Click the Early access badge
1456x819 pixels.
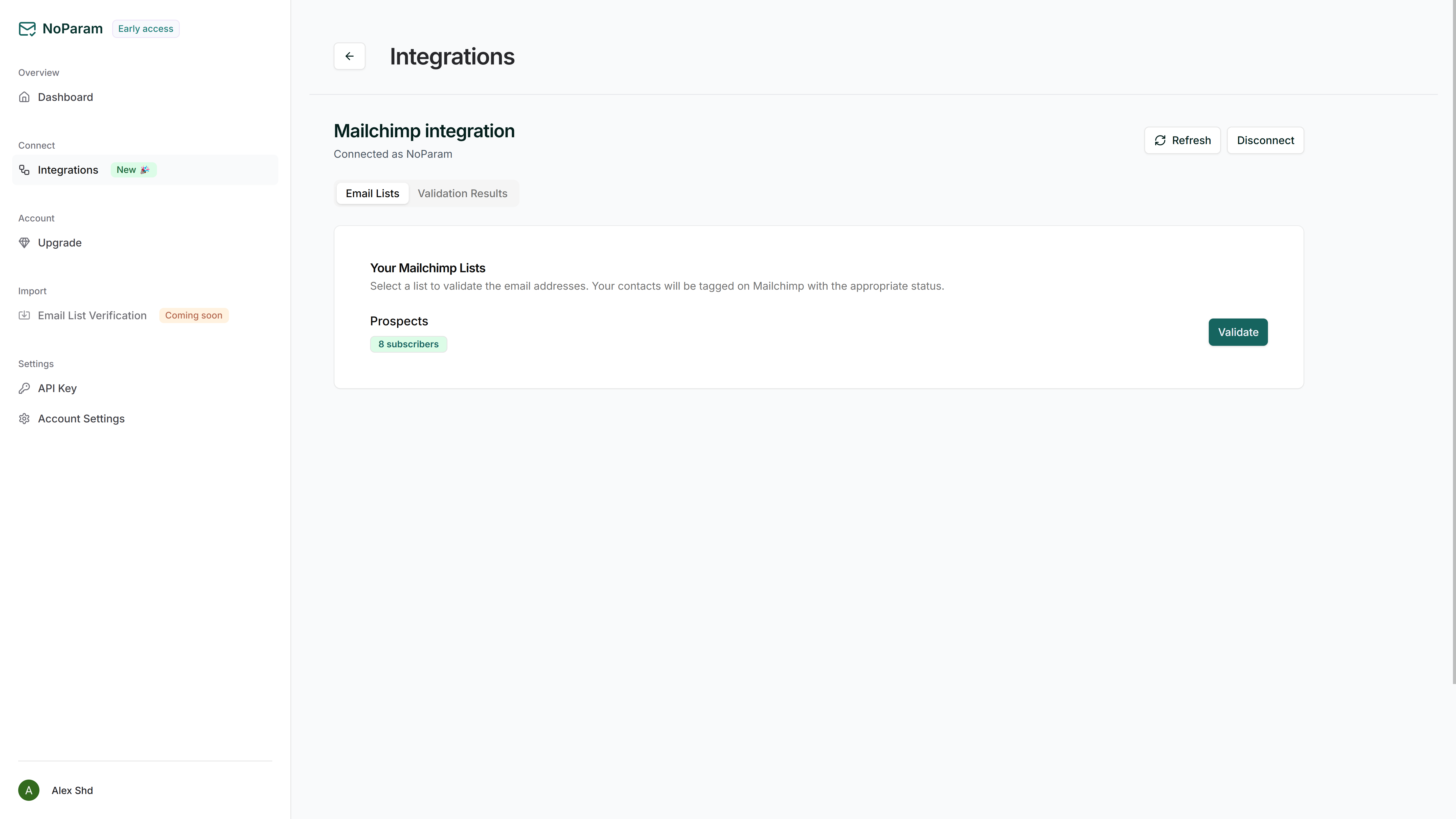146,29
